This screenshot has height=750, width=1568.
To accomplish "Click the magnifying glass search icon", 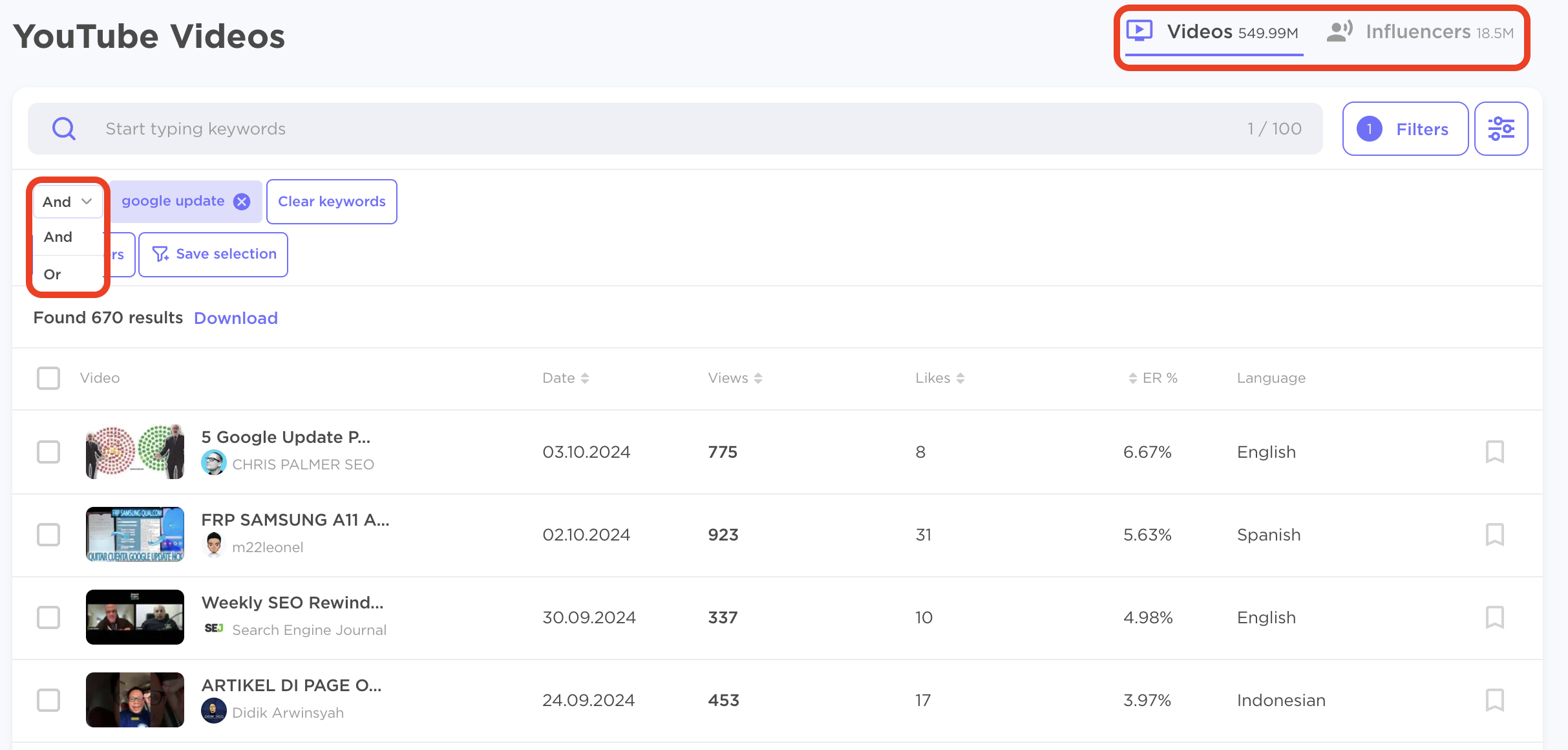I will (x=63, y=128).
